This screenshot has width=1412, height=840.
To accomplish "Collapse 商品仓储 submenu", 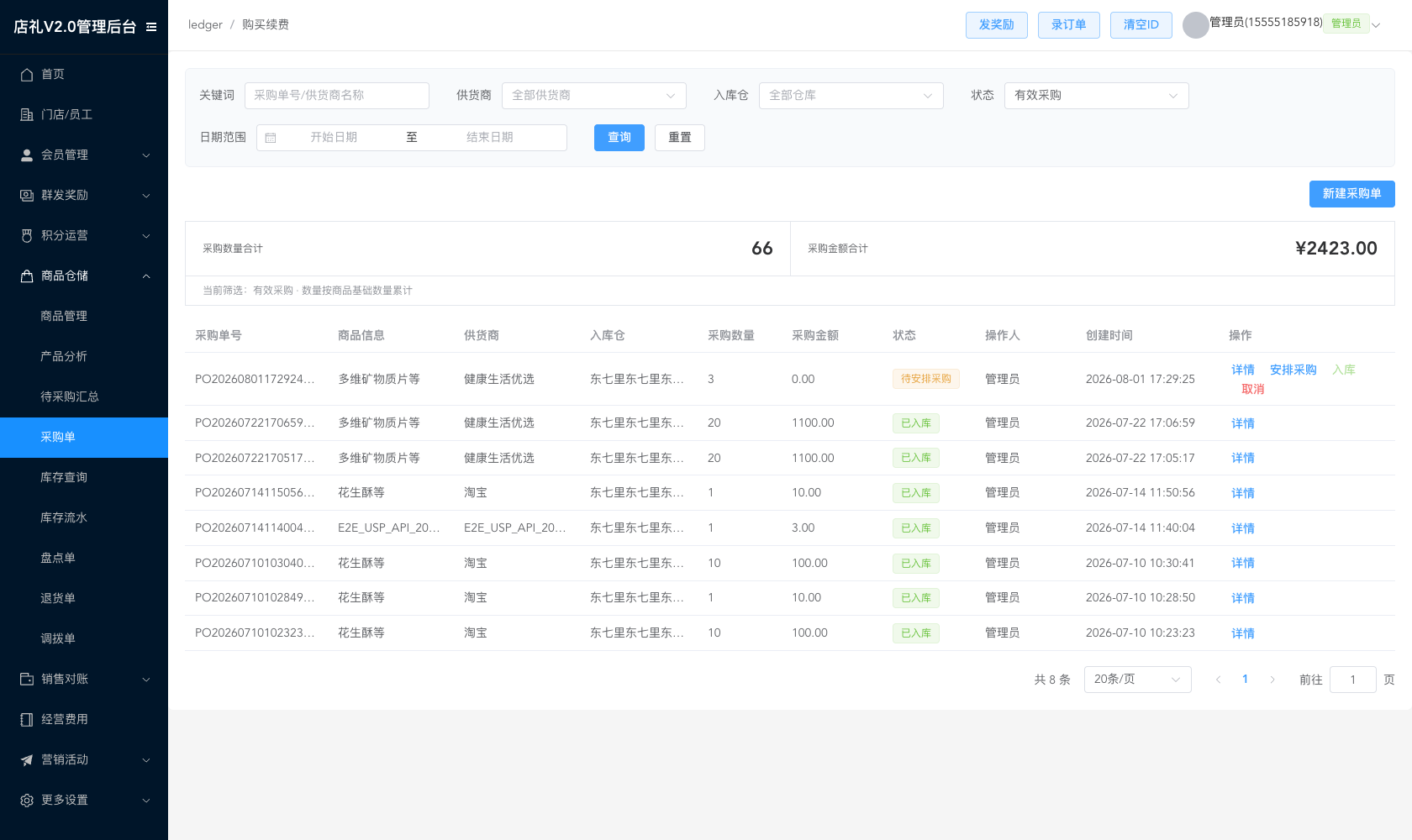I will [146, 276].
